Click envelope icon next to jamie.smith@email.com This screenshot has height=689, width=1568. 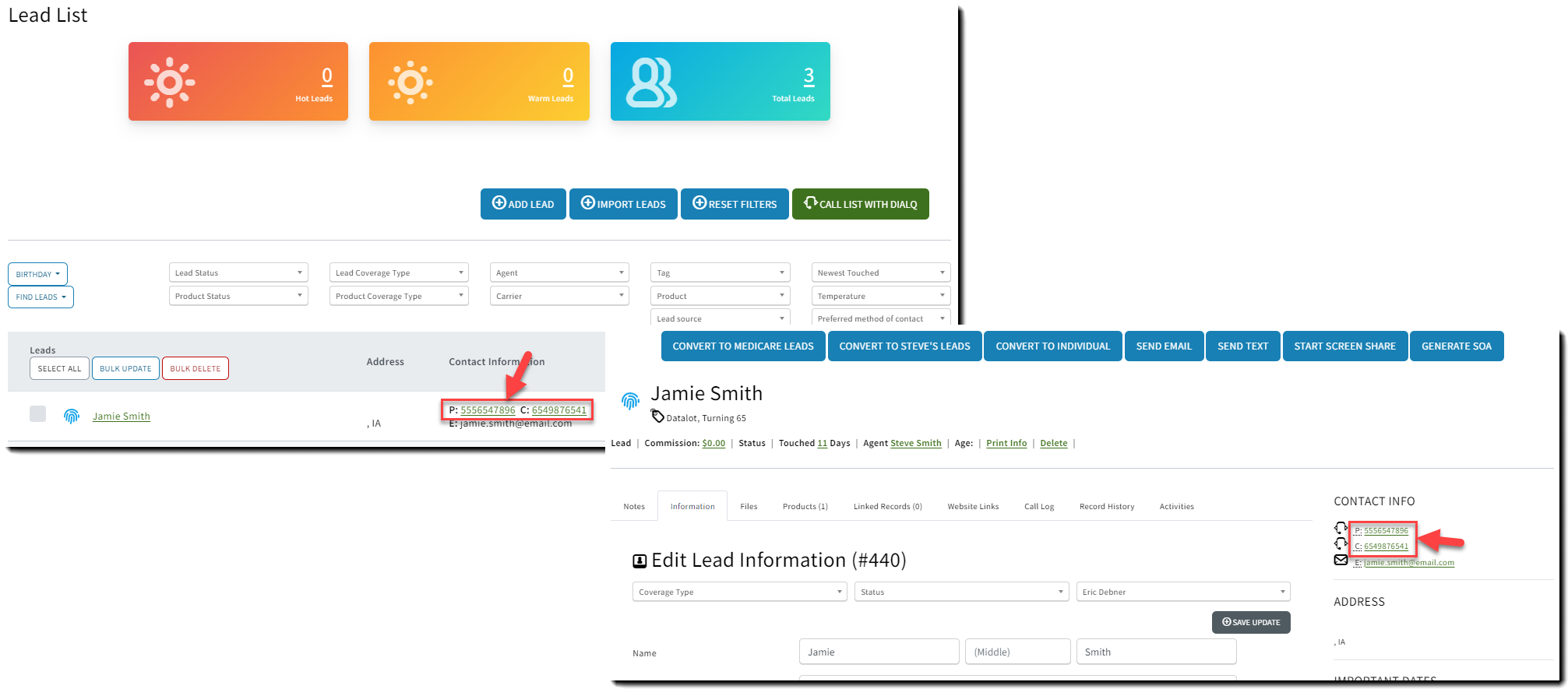(1341, 561)
